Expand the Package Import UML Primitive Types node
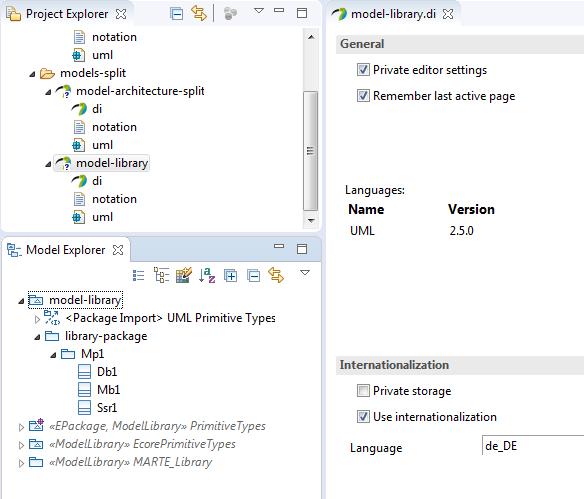 click(x=37, y=319)
